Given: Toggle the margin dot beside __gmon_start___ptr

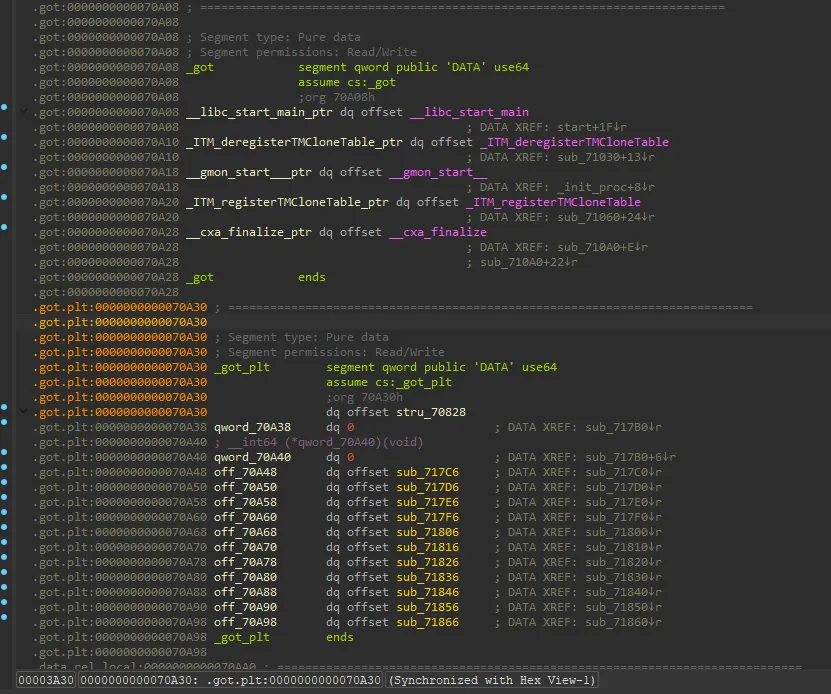Looking at the screenshot, I should pyautogui.click(x=4, y=167).
